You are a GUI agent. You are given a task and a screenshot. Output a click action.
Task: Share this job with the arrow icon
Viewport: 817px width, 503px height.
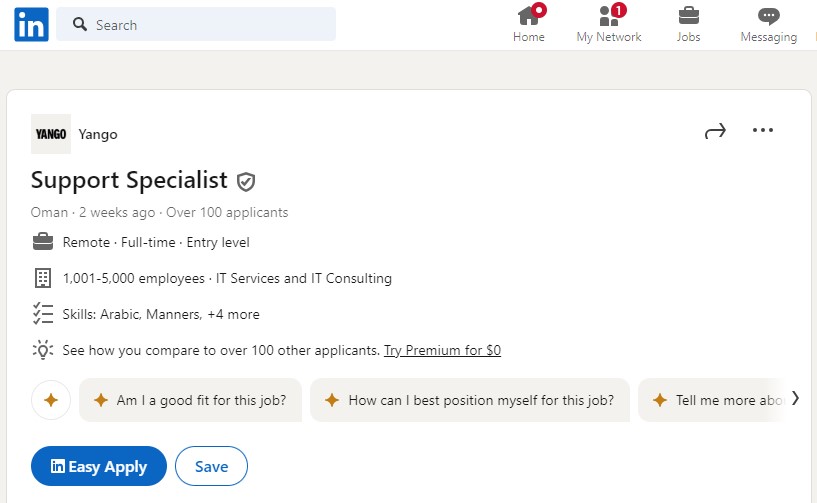(x=715, y=131)
